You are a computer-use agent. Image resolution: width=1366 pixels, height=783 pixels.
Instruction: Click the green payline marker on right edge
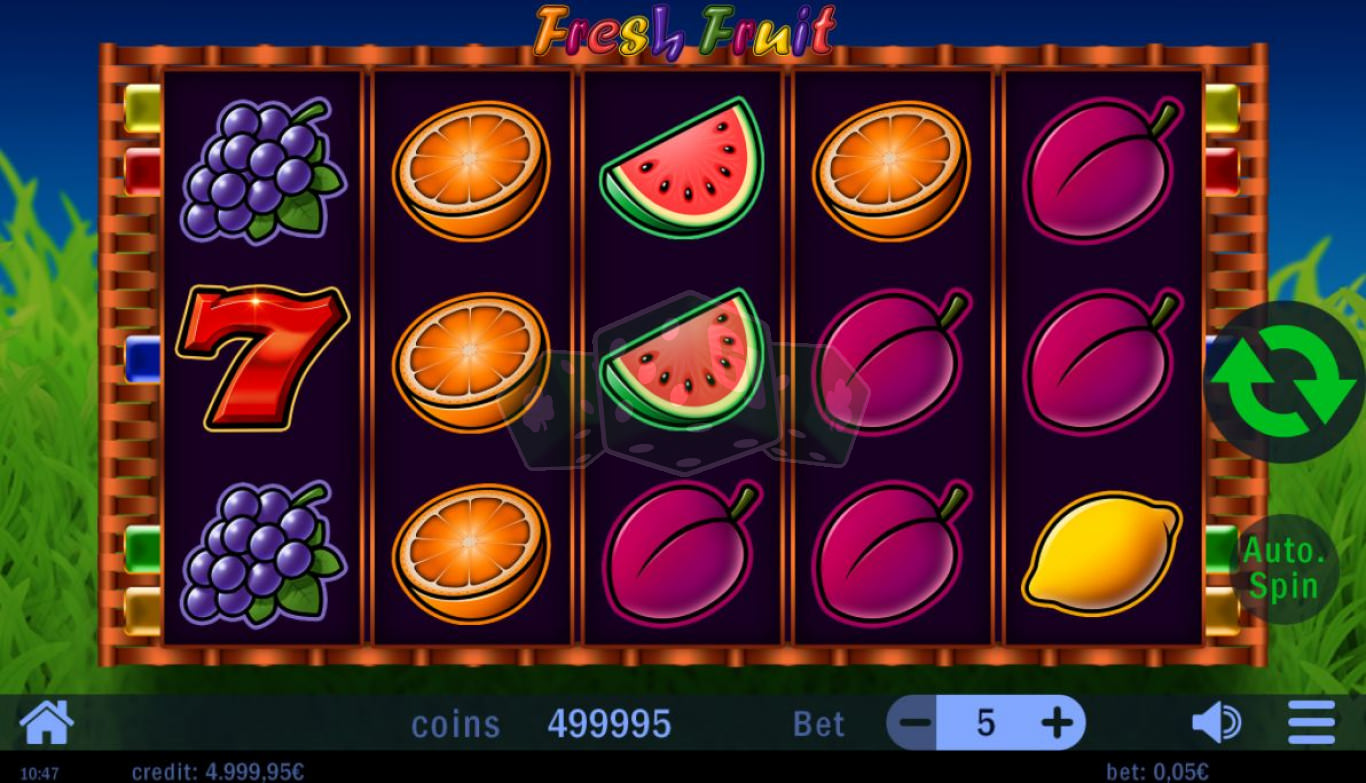(x=1221, y=548)
